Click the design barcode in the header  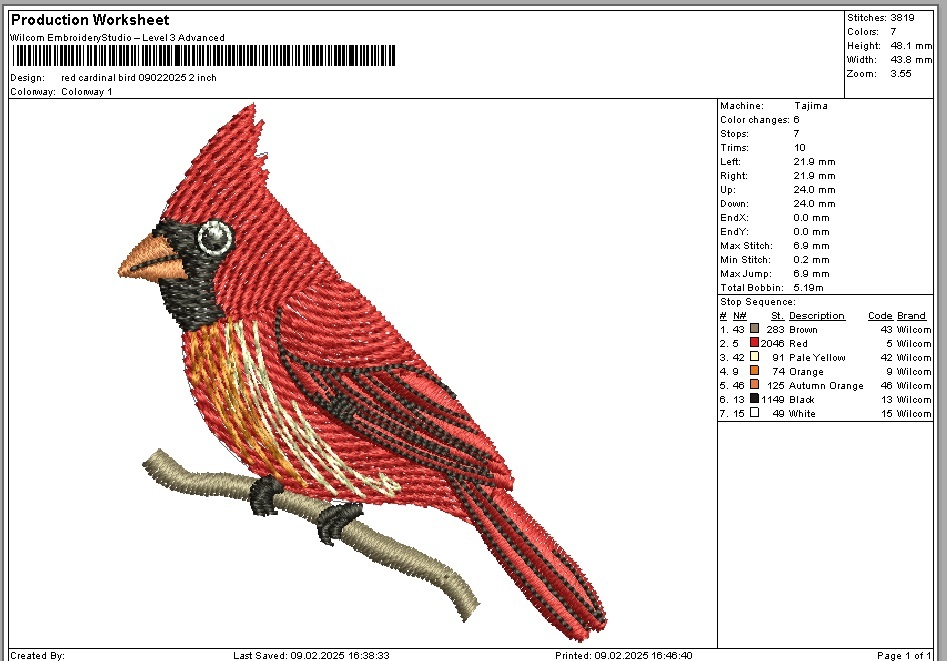pos(203,56)
